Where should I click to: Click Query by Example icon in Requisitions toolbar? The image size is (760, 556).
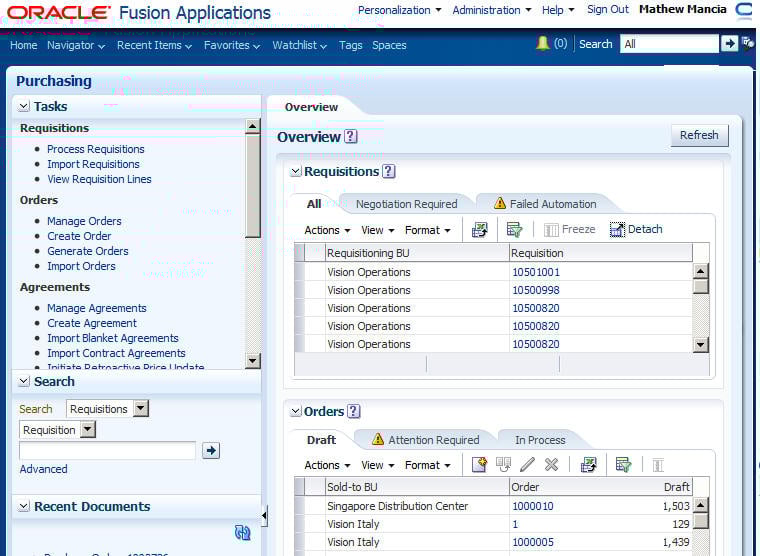point(514,229)
